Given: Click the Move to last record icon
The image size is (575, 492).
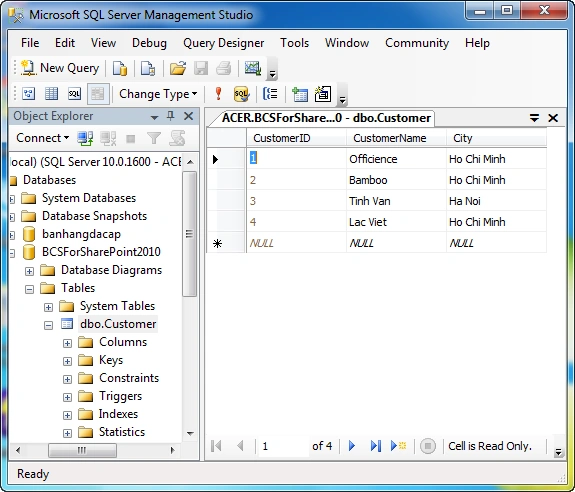Looking at the screenshot, I should [376, 446].
